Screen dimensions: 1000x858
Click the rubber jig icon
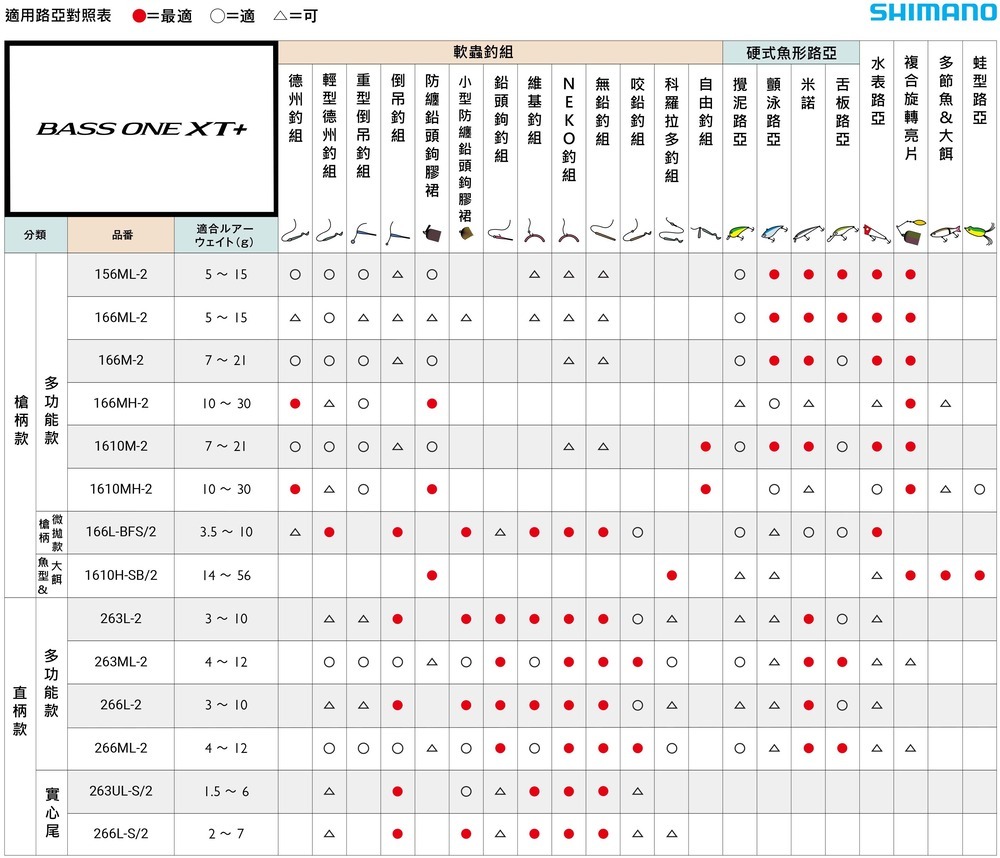point(432,233)
